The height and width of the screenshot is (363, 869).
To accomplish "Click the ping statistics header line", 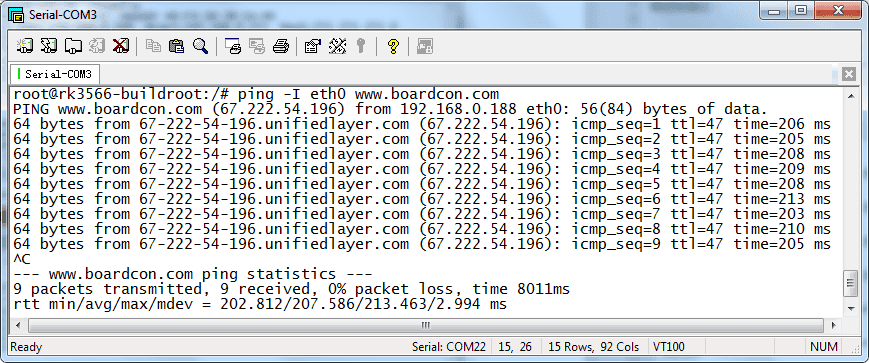I will coord(193,273).
